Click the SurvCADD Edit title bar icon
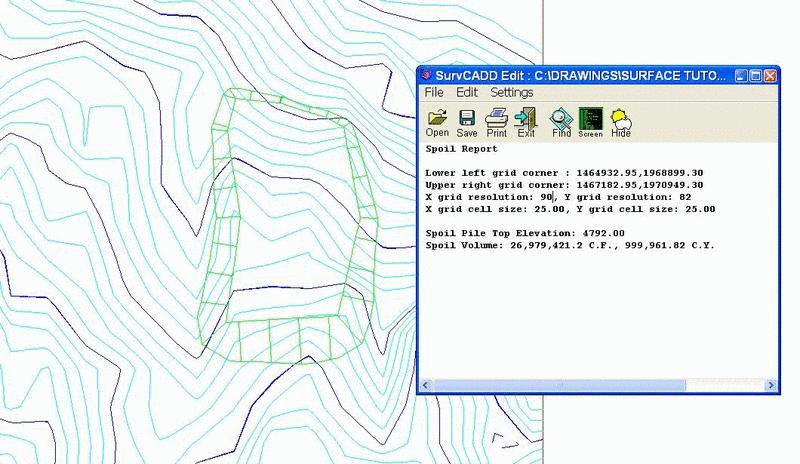This screenshot has width=800, height=464. pyautogui.click(x=426, y=76)
